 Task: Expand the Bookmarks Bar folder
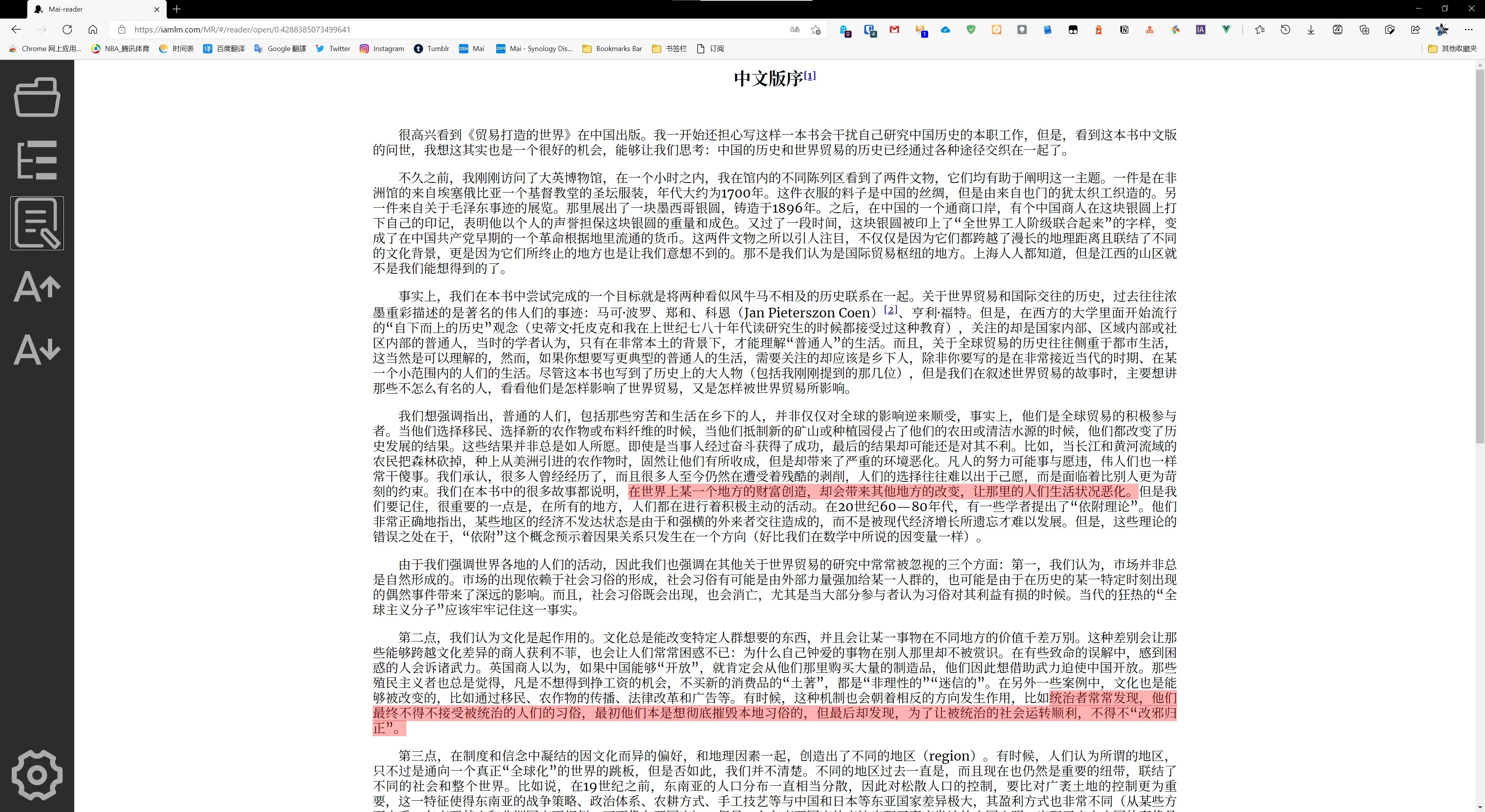click(612, 48)
